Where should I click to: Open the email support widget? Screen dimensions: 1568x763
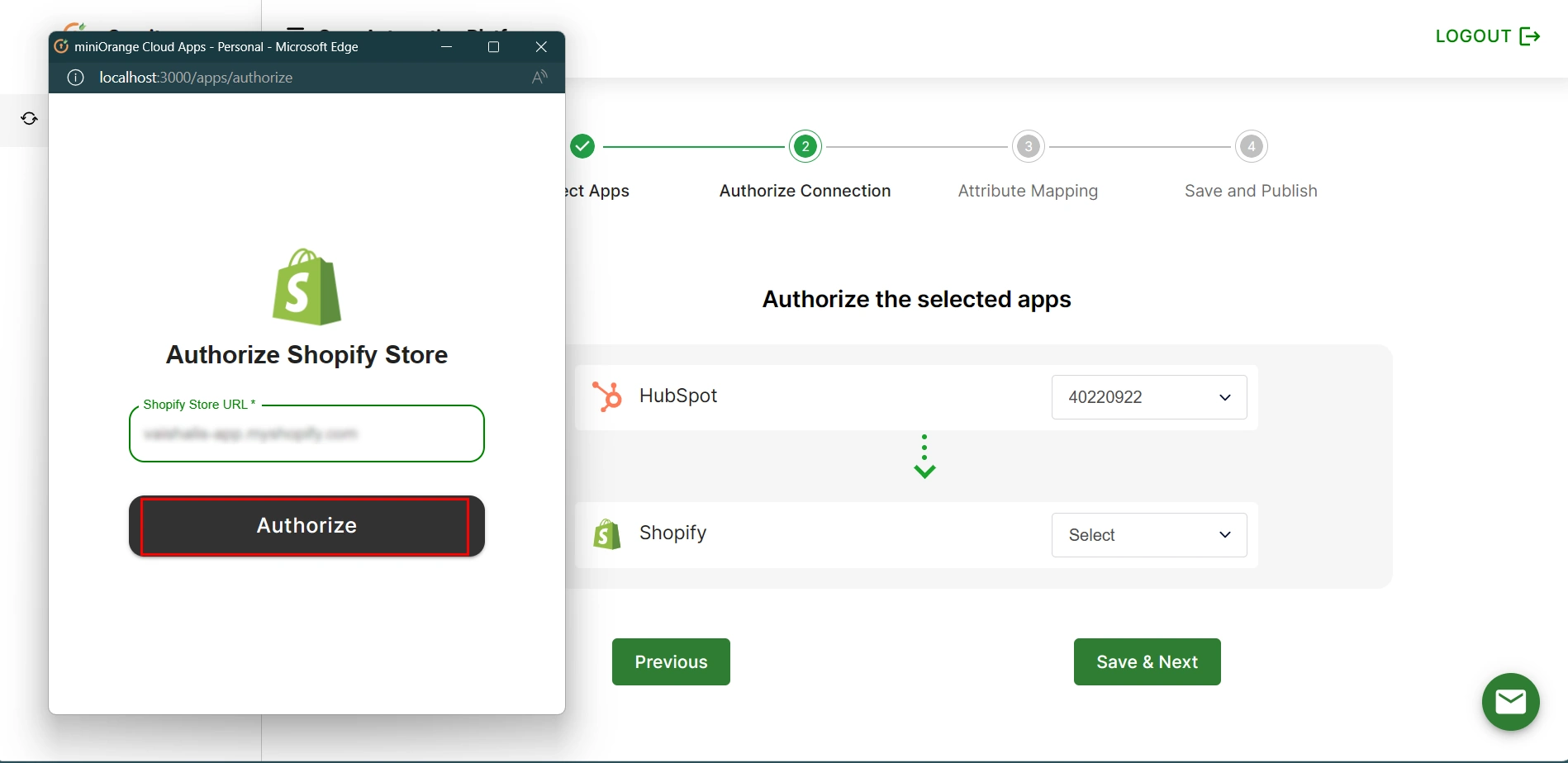pos(1510,701)
